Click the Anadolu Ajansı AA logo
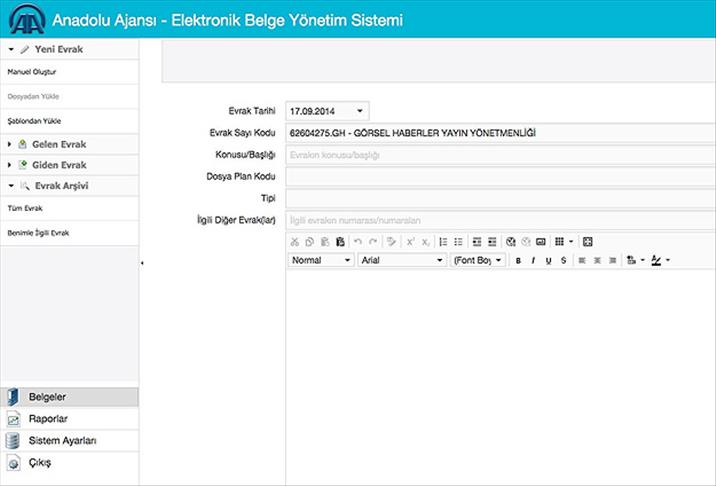The width and height of the screenshot is (716, 486). (27, 19)
